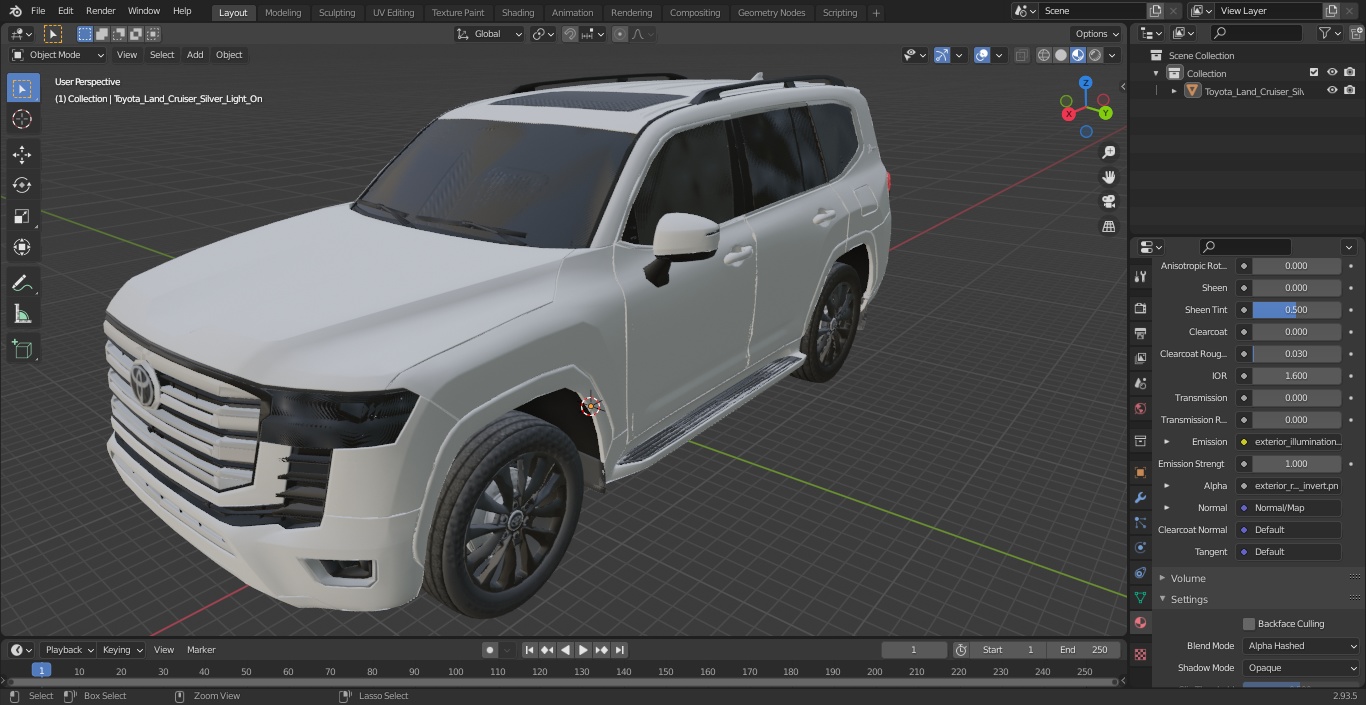This screenshot has width=1366, height=705.
Task: Open the Render menu
Action: tap(100, 11)
